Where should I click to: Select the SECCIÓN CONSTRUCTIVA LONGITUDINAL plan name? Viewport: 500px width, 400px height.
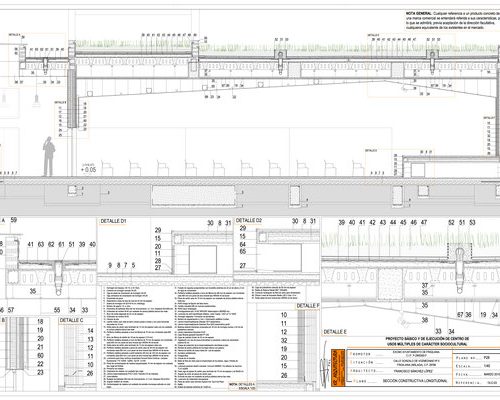point(415,380)
